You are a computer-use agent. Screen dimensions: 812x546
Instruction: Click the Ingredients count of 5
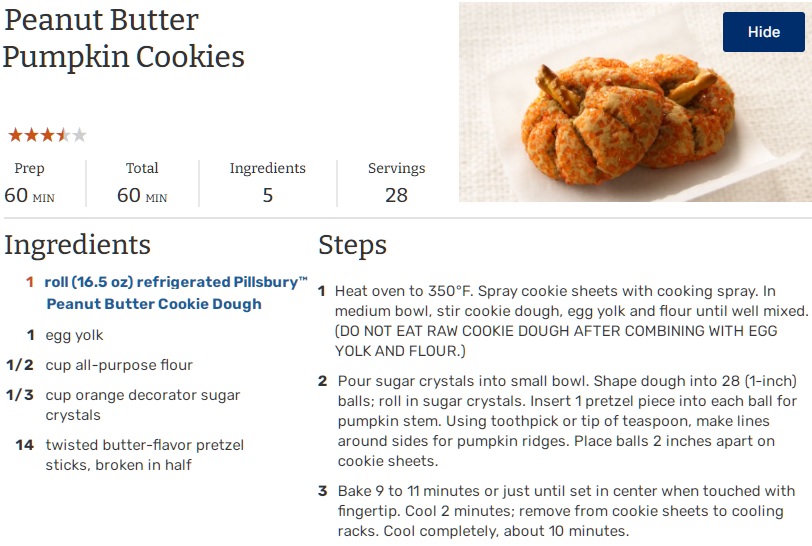click(268, 195)
